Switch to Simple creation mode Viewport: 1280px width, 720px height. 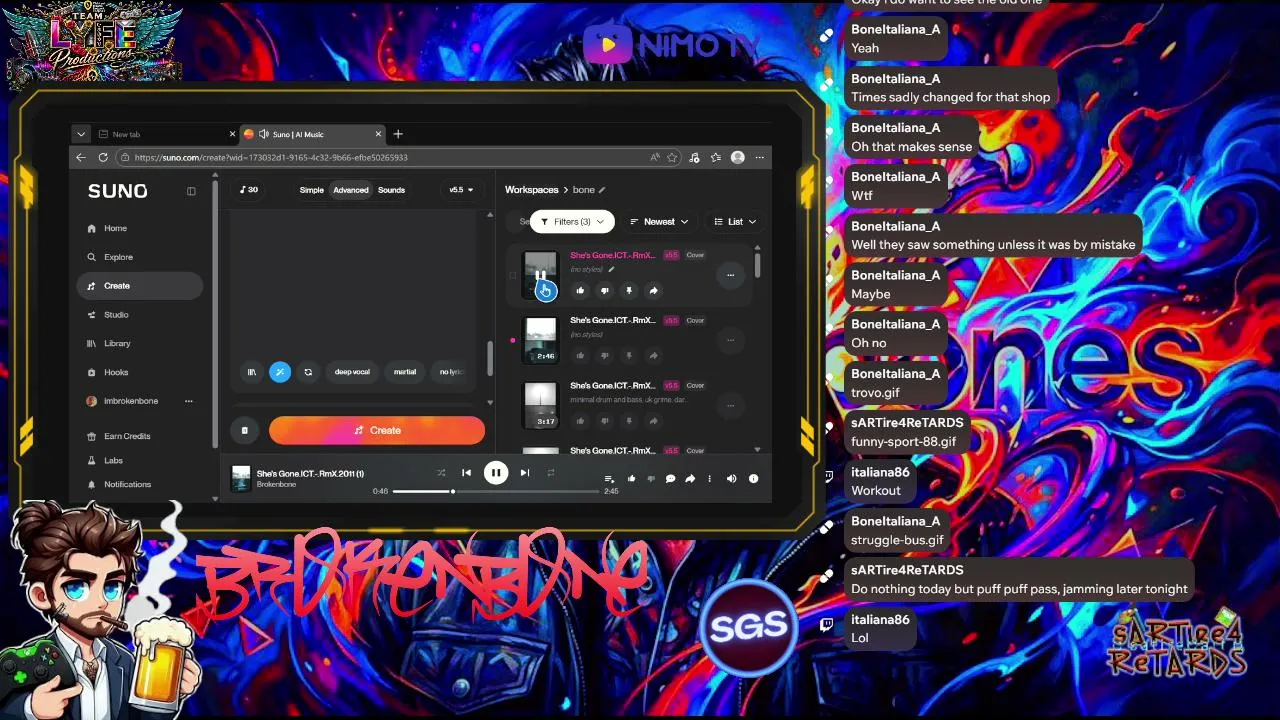click(x=312, y=190)
